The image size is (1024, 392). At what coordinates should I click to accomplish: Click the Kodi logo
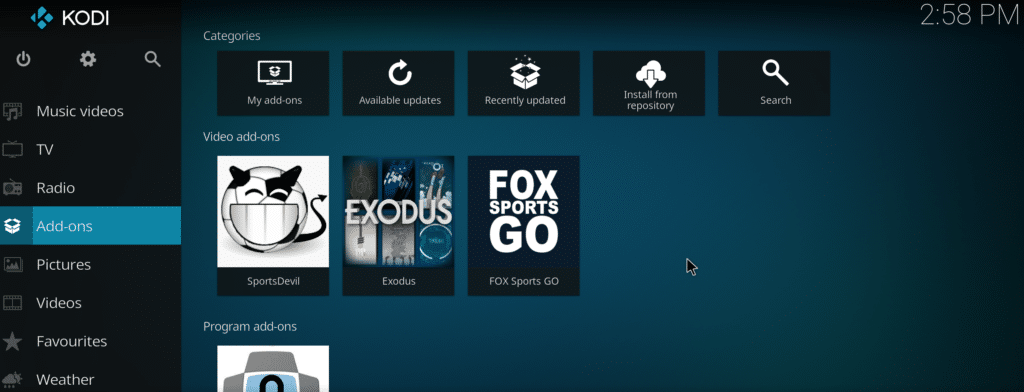point(70,18)
